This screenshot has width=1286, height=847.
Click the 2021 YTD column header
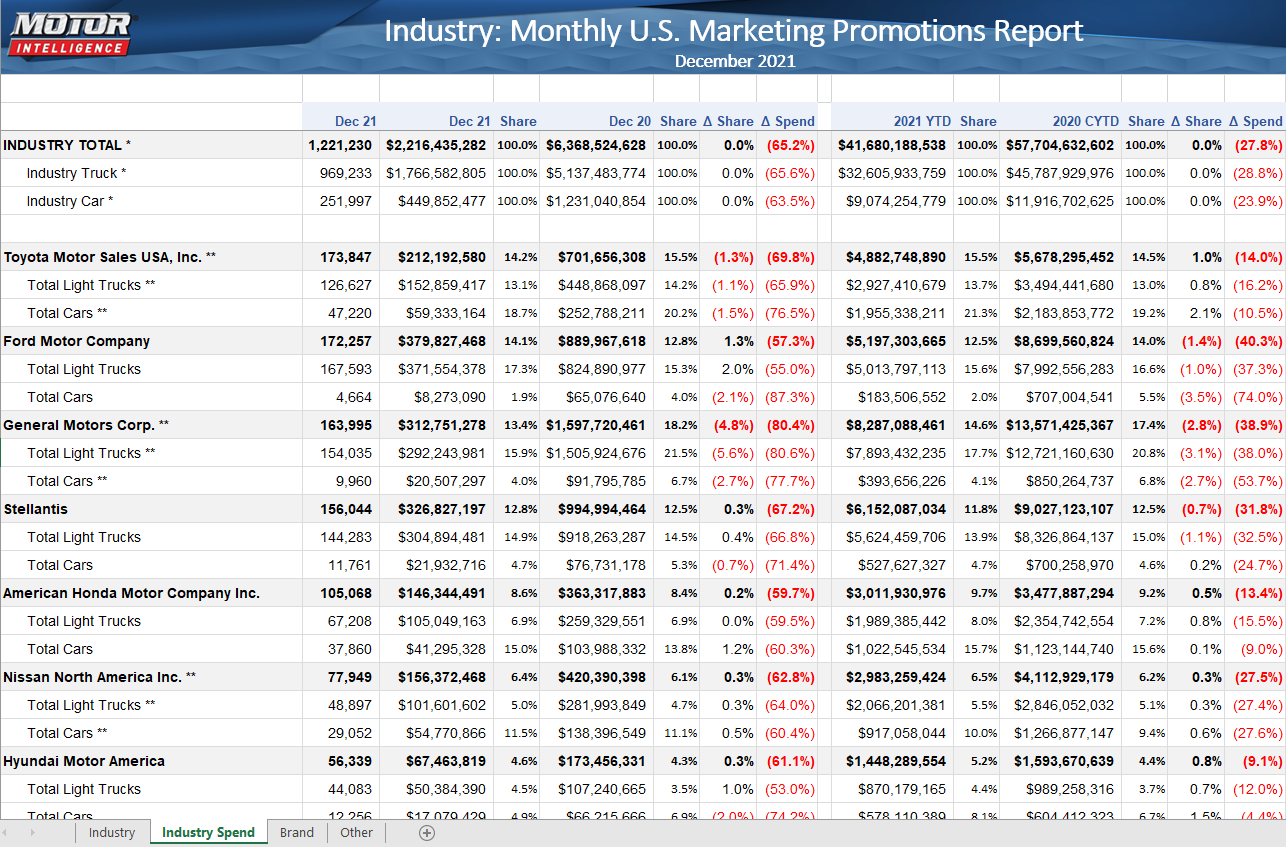(922, 121)
